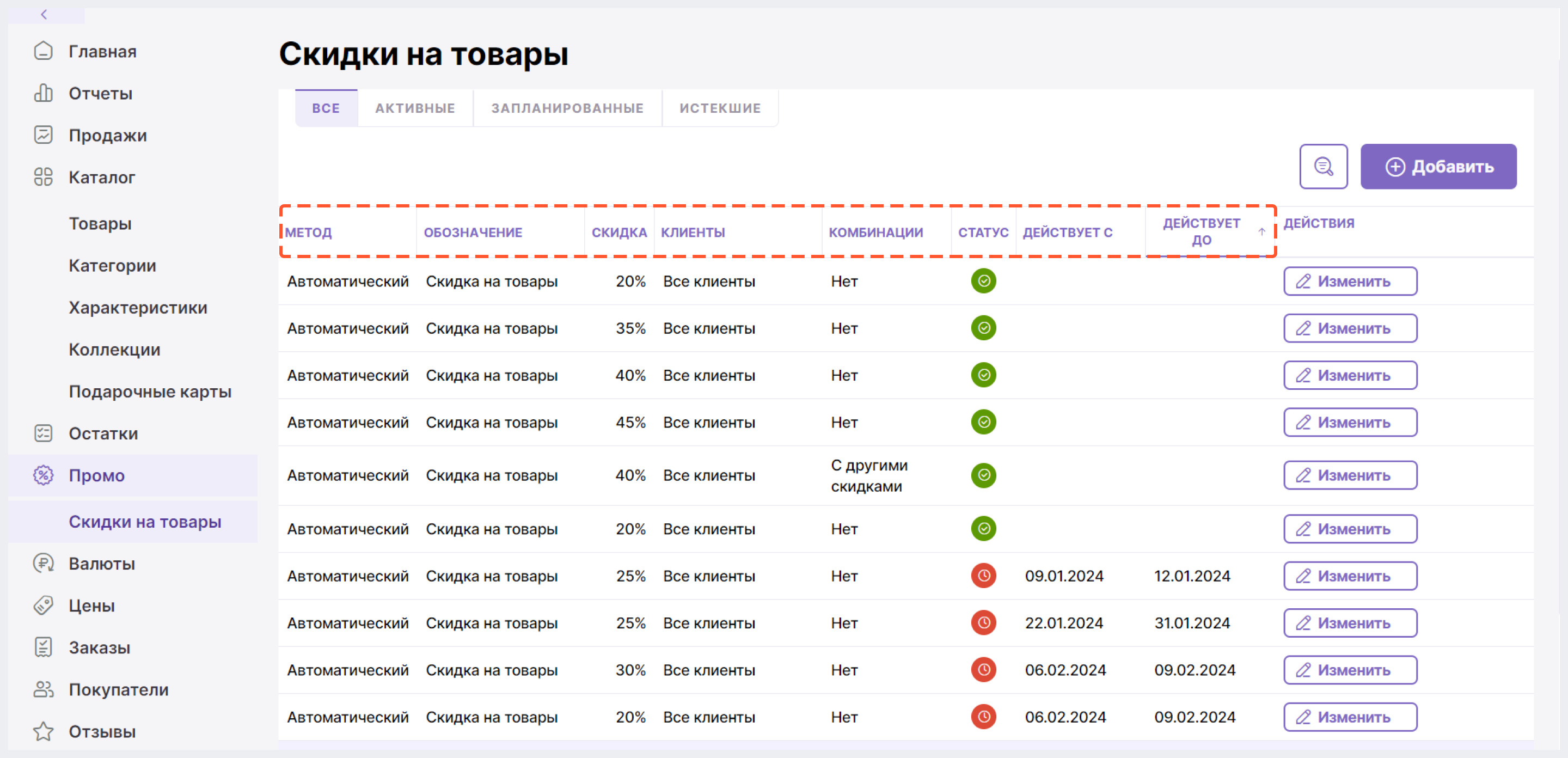Click the 12.01.2024 end date cell
The height and width of the screenshot is (758, 1568).
[1192, 576]
